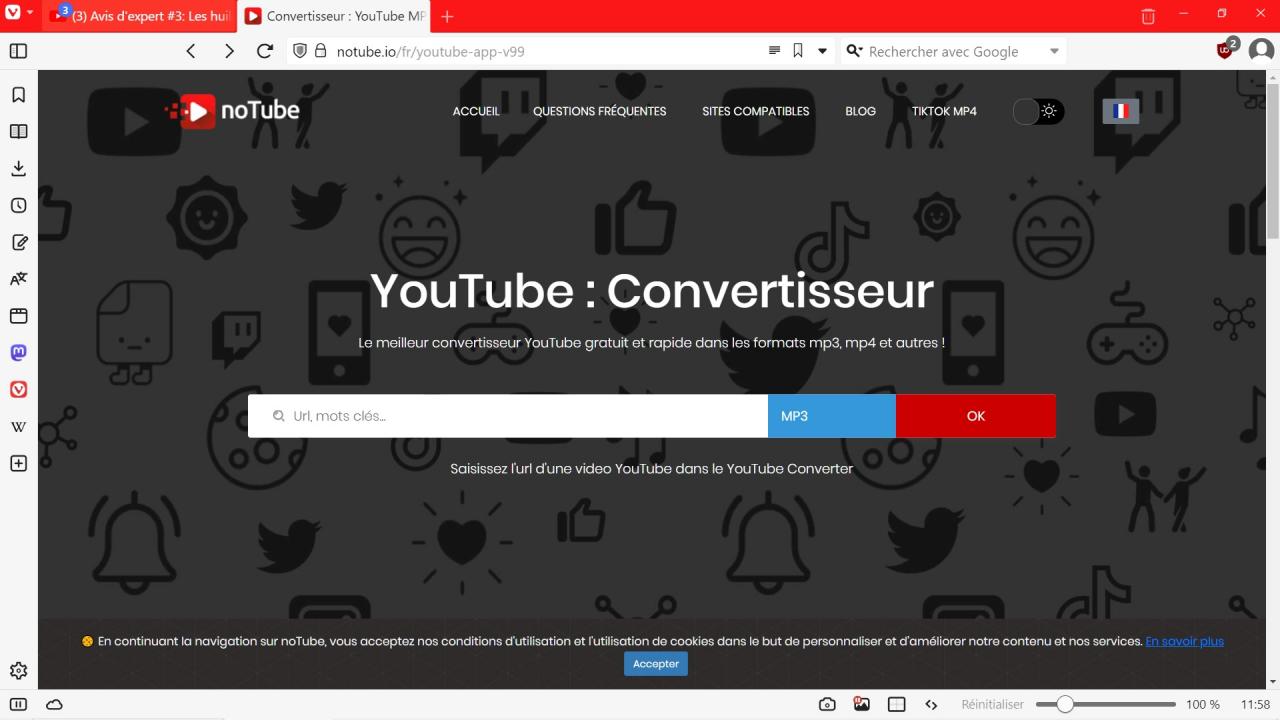The width and height of the screenshot is (1280, 720).
Task: Go back to the previous page
Action: 191,51
